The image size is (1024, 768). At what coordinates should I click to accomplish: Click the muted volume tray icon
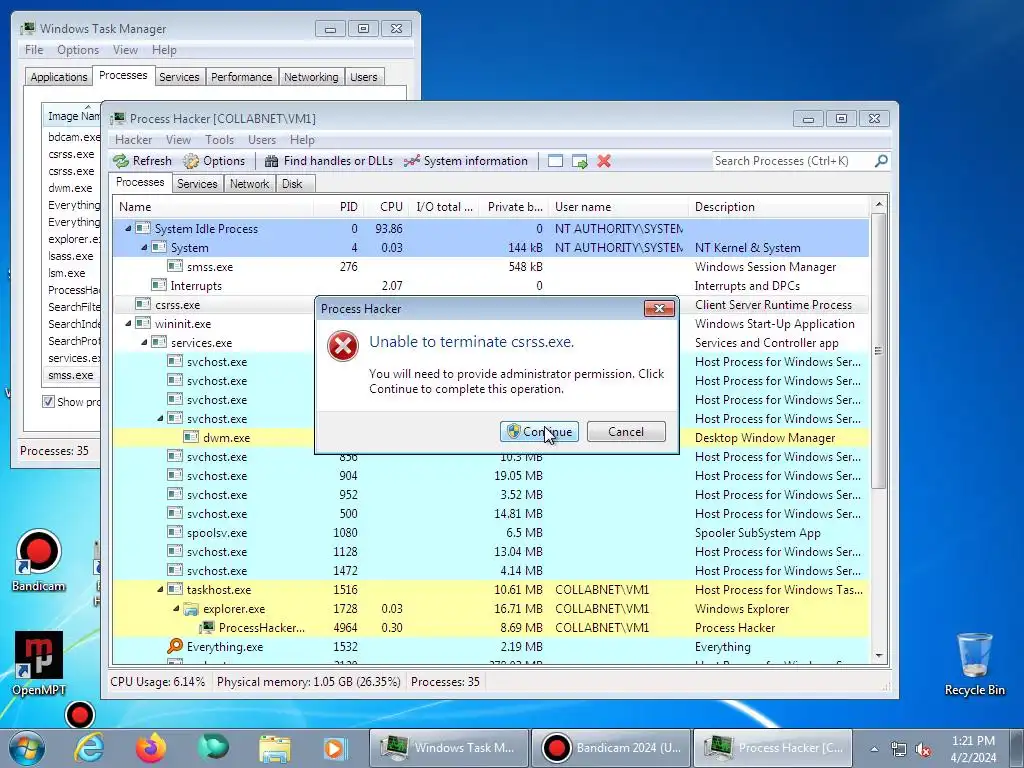923,749
